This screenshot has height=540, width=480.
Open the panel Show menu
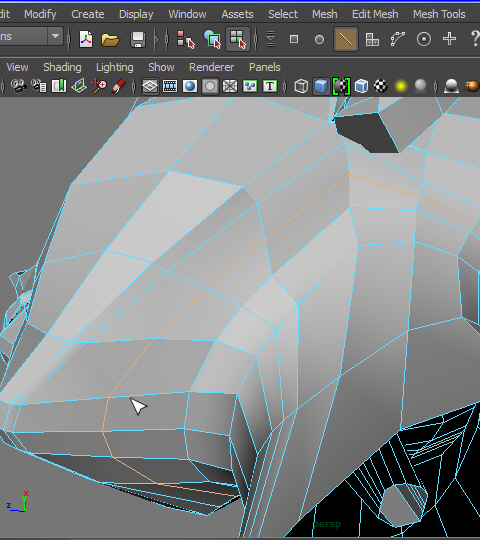click(x=161, y=67)
